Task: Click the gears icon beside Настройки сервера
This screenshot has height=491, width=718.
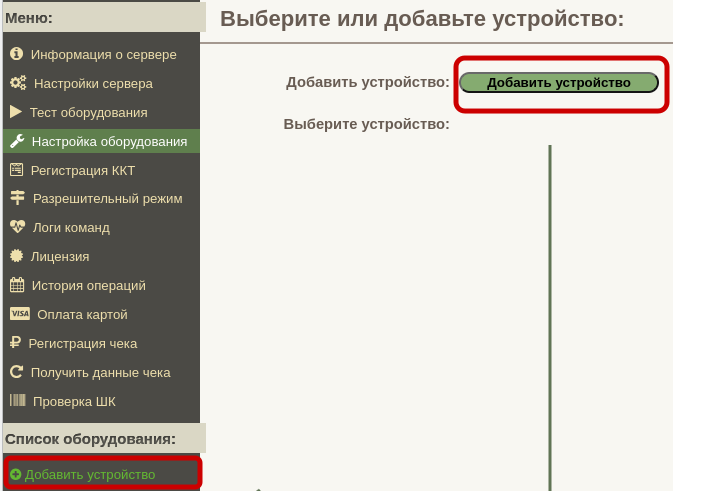Action: pos(18,83)
